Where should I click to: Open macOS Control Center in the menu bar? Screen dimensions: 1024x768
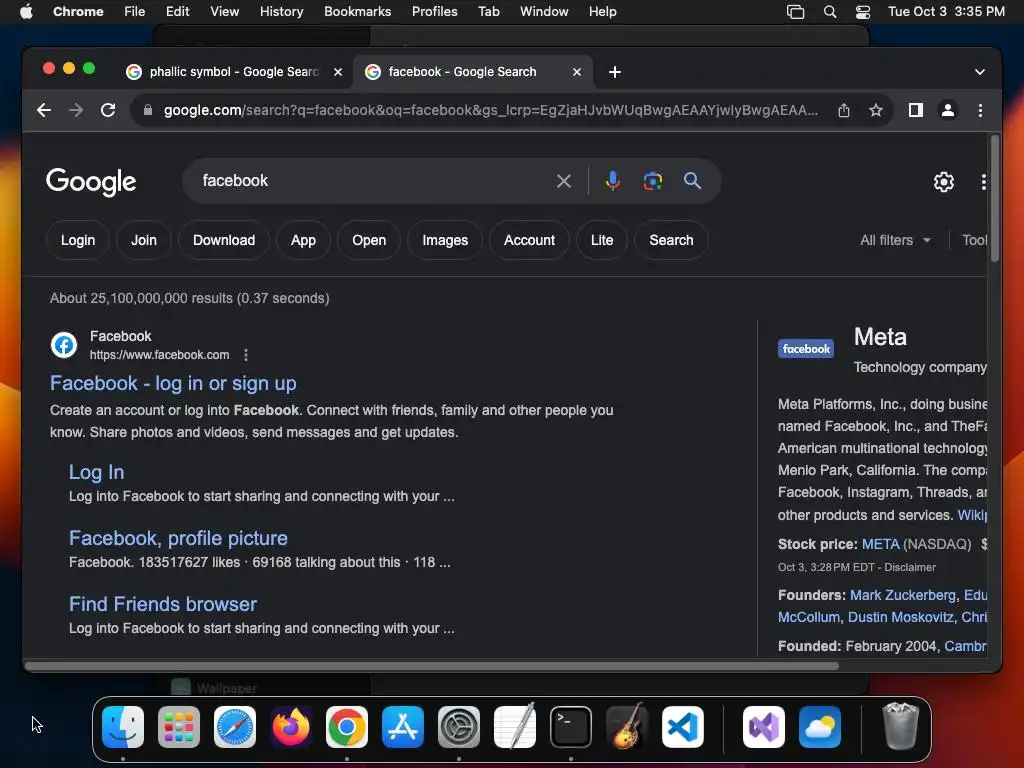point(862,12)
